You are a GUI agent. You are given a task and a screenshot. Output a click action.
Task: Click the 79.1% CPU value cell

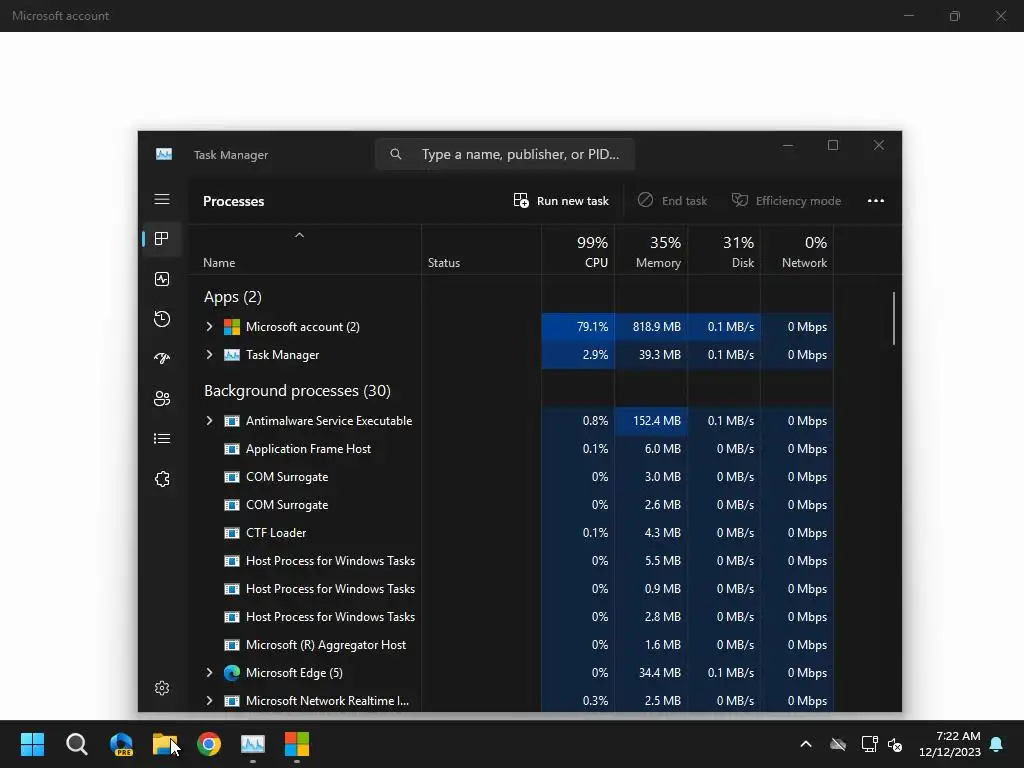point(578,327)
